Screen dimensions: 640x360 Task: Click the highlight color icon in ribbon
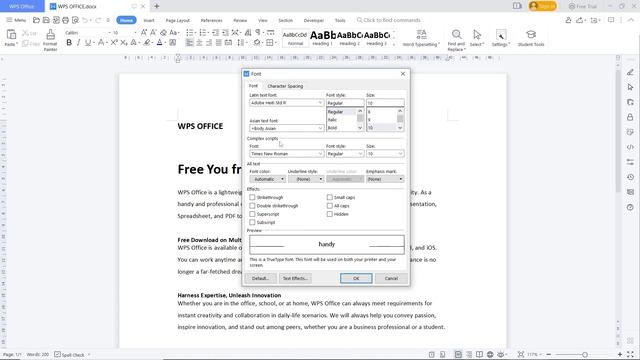[x=147, y=42]
